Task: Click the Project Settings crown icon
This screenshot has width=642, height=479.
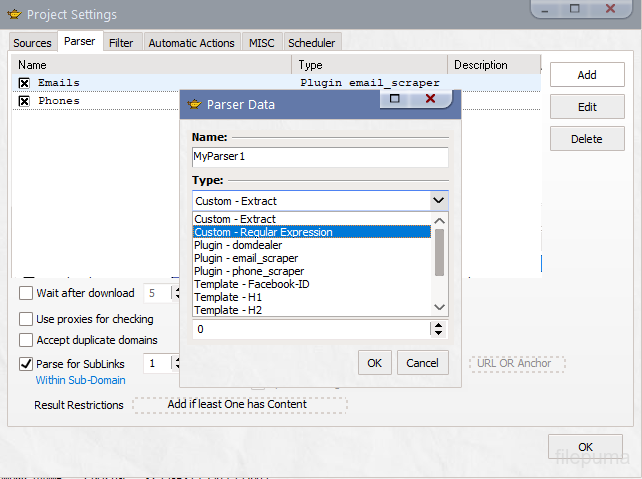Action: (x=13, y=14)
